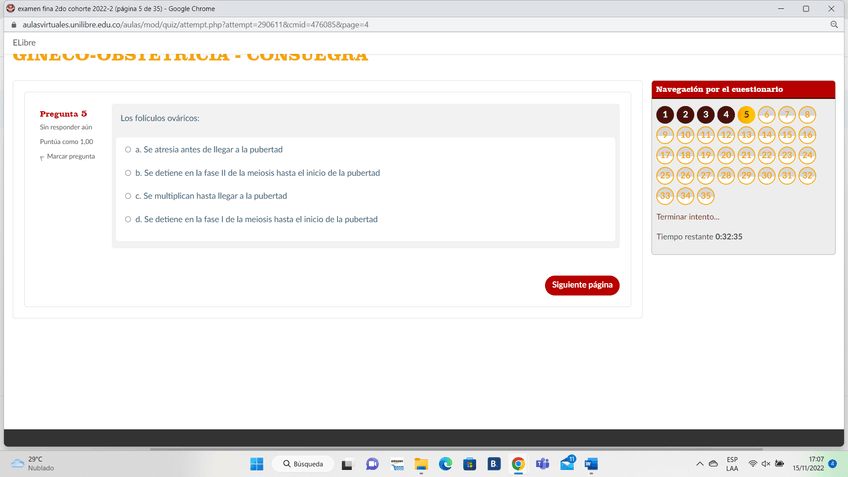
Task: Open Task View in taskbar
Action: pyautogui.click(x=347, y=464)
